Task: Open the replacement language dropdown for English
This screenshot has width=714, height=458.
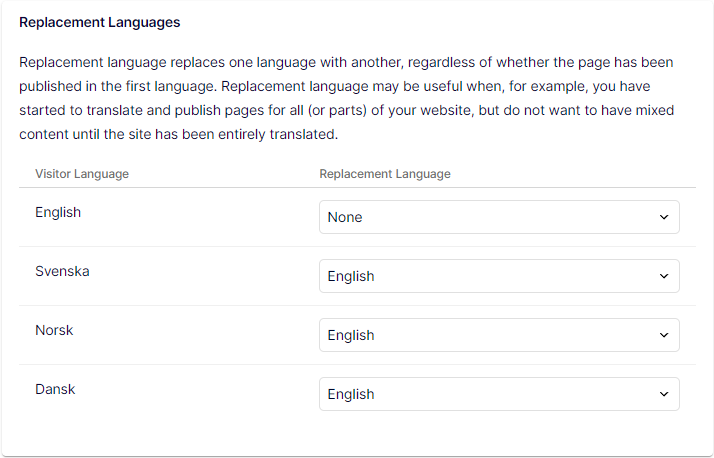Action: 499,217
